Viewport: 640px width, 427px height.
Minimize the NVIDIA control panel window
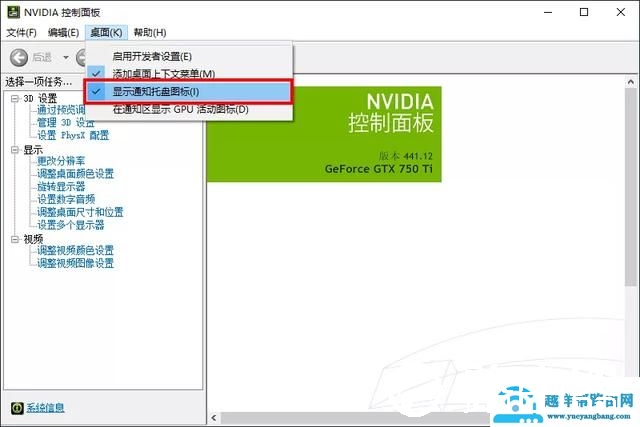tap(548, 12)
